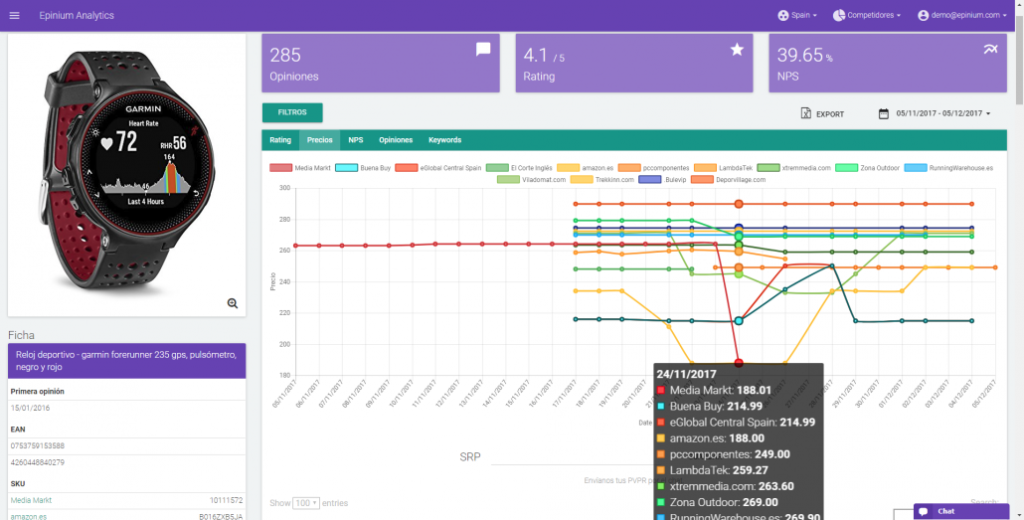Switch to the NPS tab
This screenshot has width=1024, height=520.
click(x=355, y=140)
